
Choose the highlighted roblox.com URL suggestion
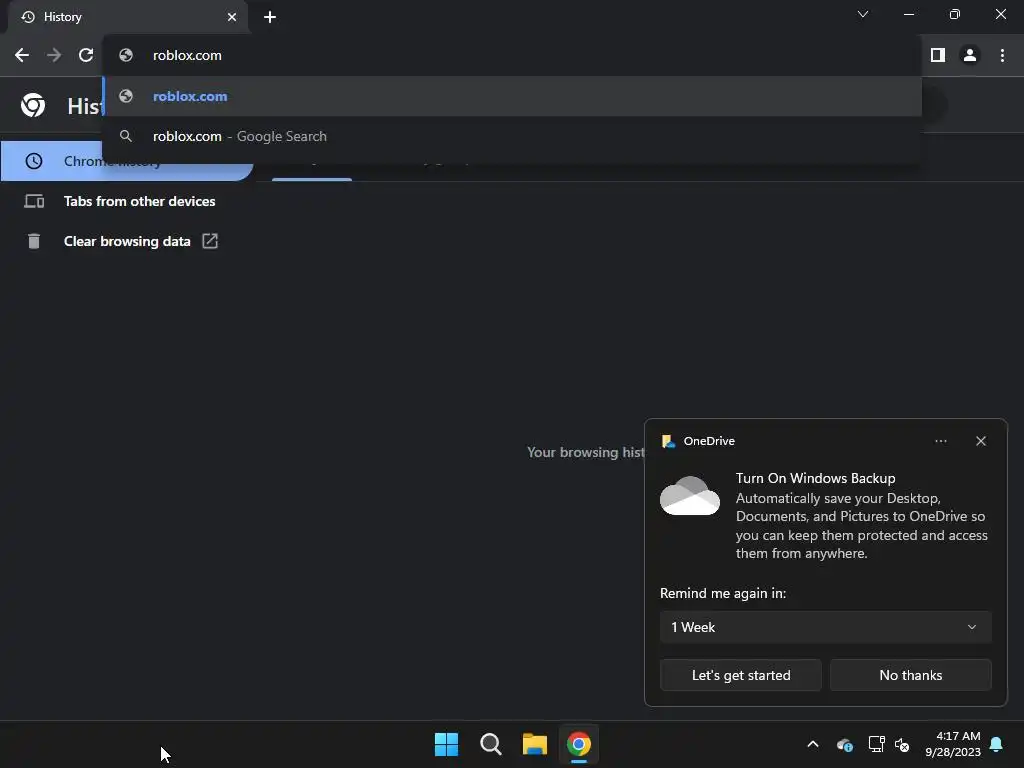[513, 96]
